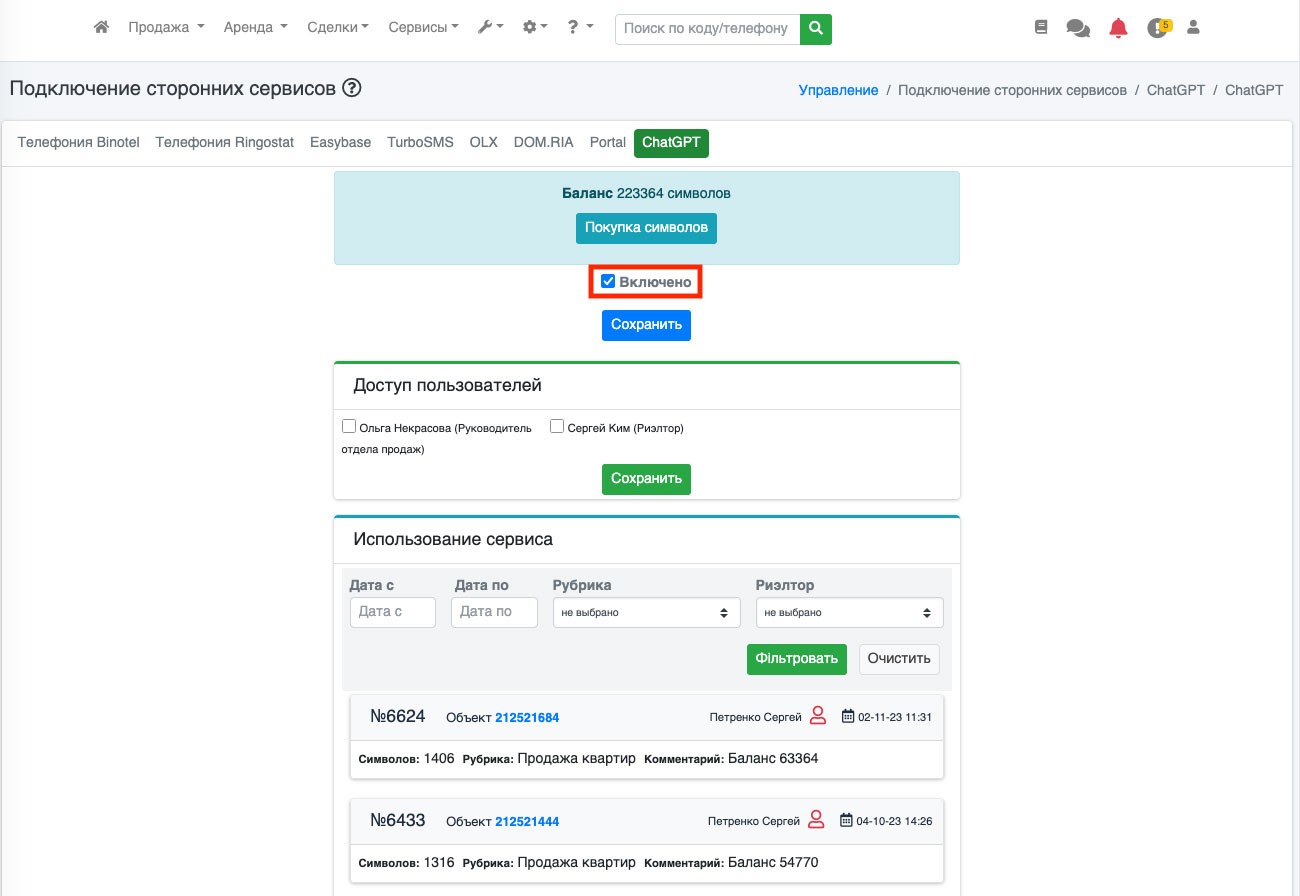Viewport: 1300px width, 896px height.
Task: Click the home icon in navbar
Action: pyautogui.click(x=101, y=28)
